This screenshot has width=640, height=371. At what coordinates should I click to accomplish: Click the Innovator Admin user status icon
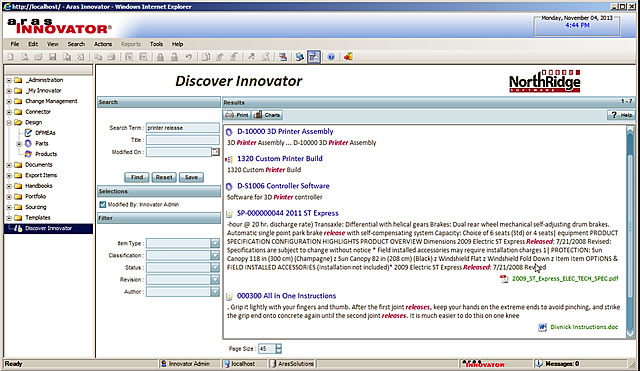(164, 364)
